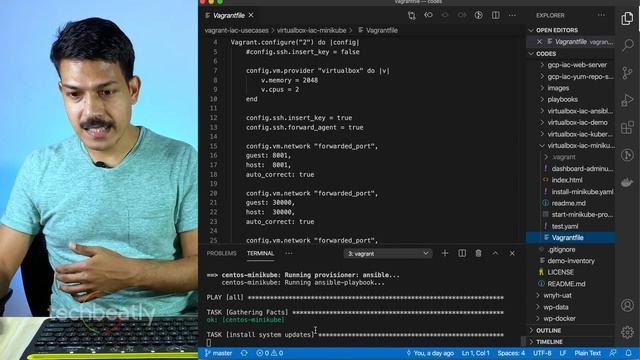Collapse the virtualbox-iac-miniku... folder

[580, 146]
